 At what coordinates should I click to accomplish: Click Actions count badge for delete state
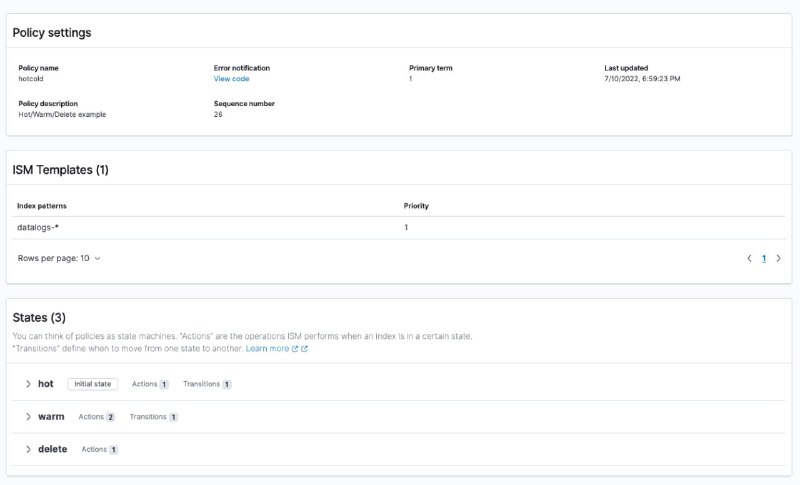tap(114, 450)
